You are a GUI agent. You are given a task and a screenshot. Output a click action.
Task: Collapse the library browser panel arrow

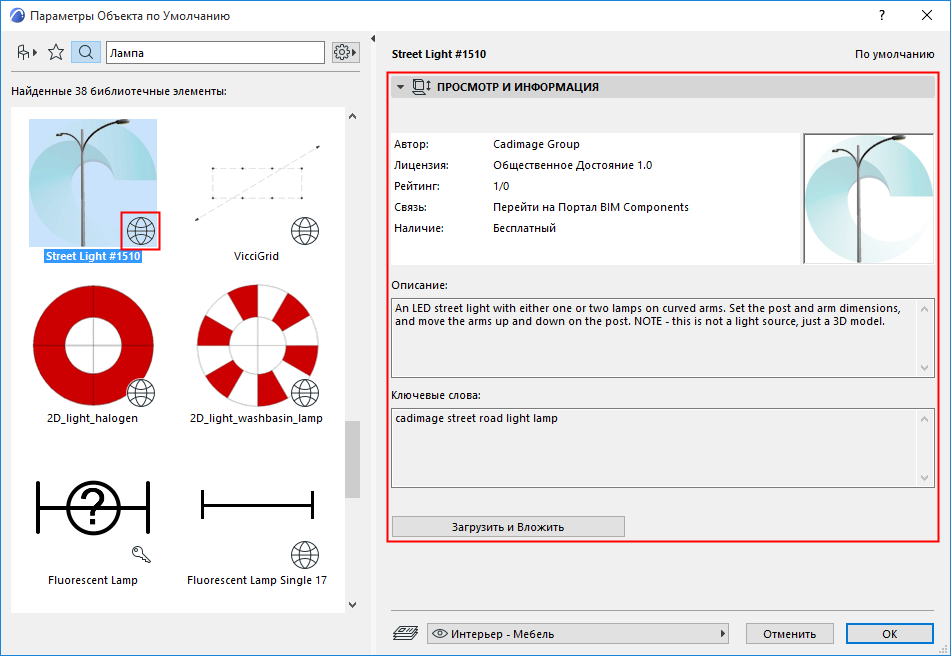[x=373, y=39]
